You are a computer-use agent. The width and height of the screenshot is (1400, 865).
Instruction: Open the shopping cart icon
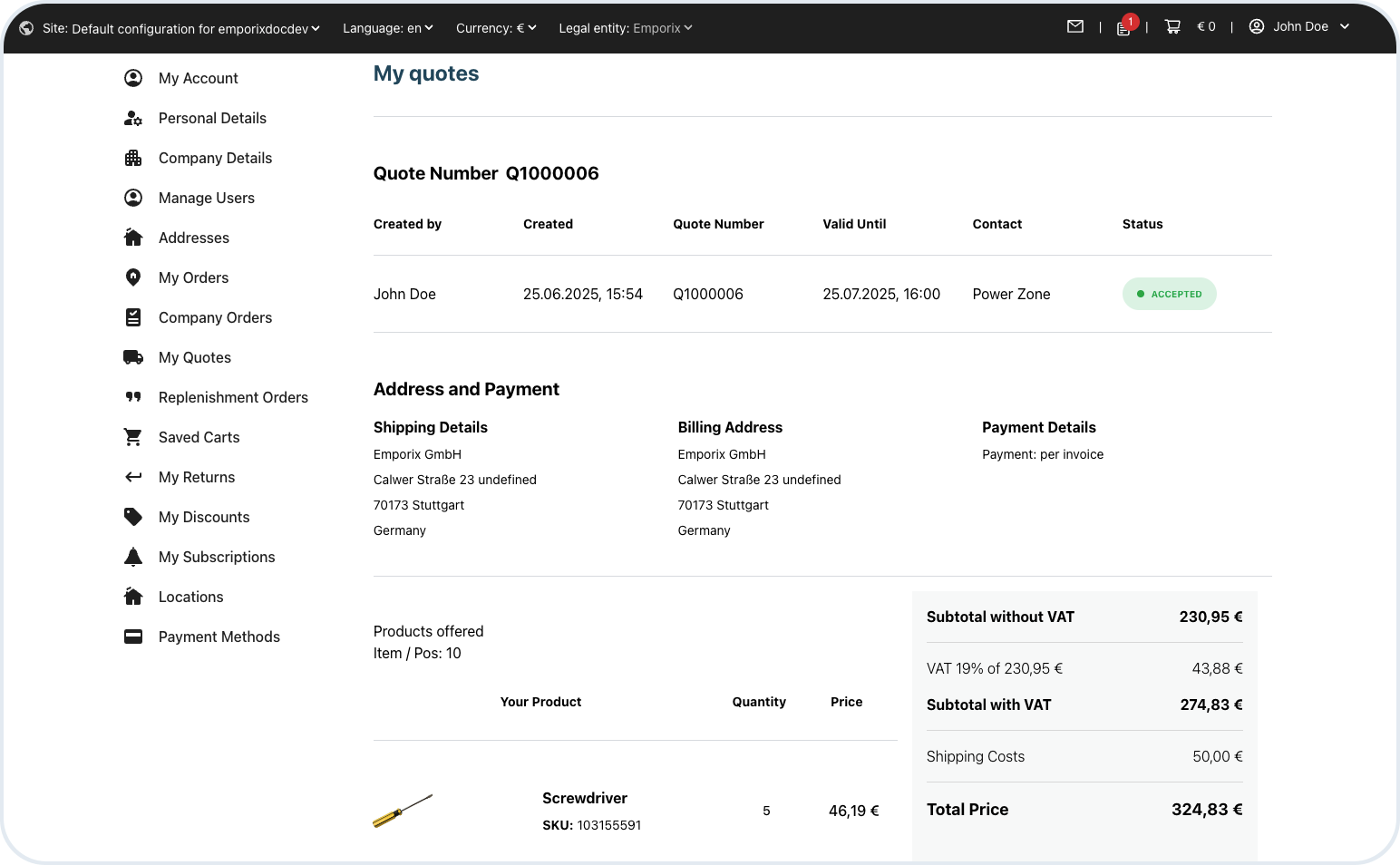(x=1172, y=27)
